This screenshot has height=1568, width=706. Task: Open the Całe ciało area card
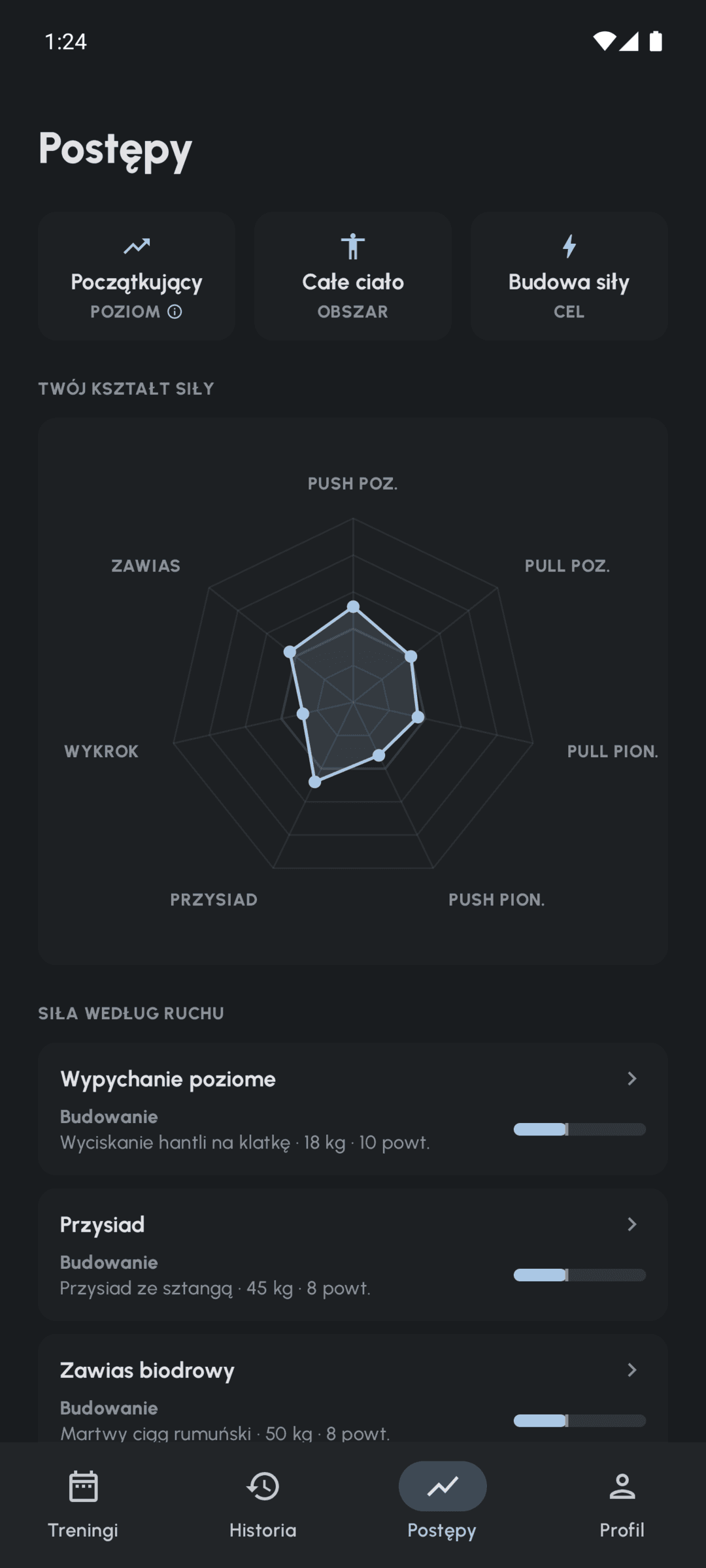click(x=353, y=276)
